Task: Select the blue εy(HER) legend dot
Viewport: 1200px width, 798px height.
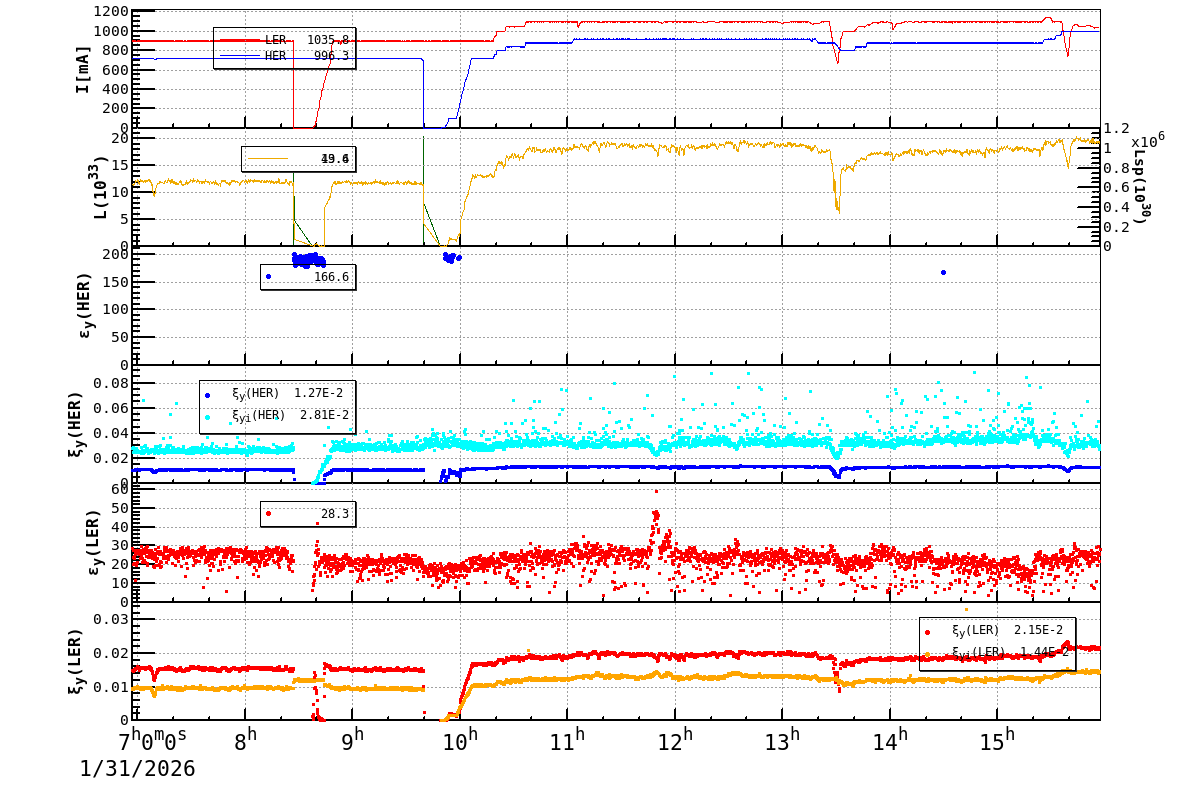Action: coord(267,277)
